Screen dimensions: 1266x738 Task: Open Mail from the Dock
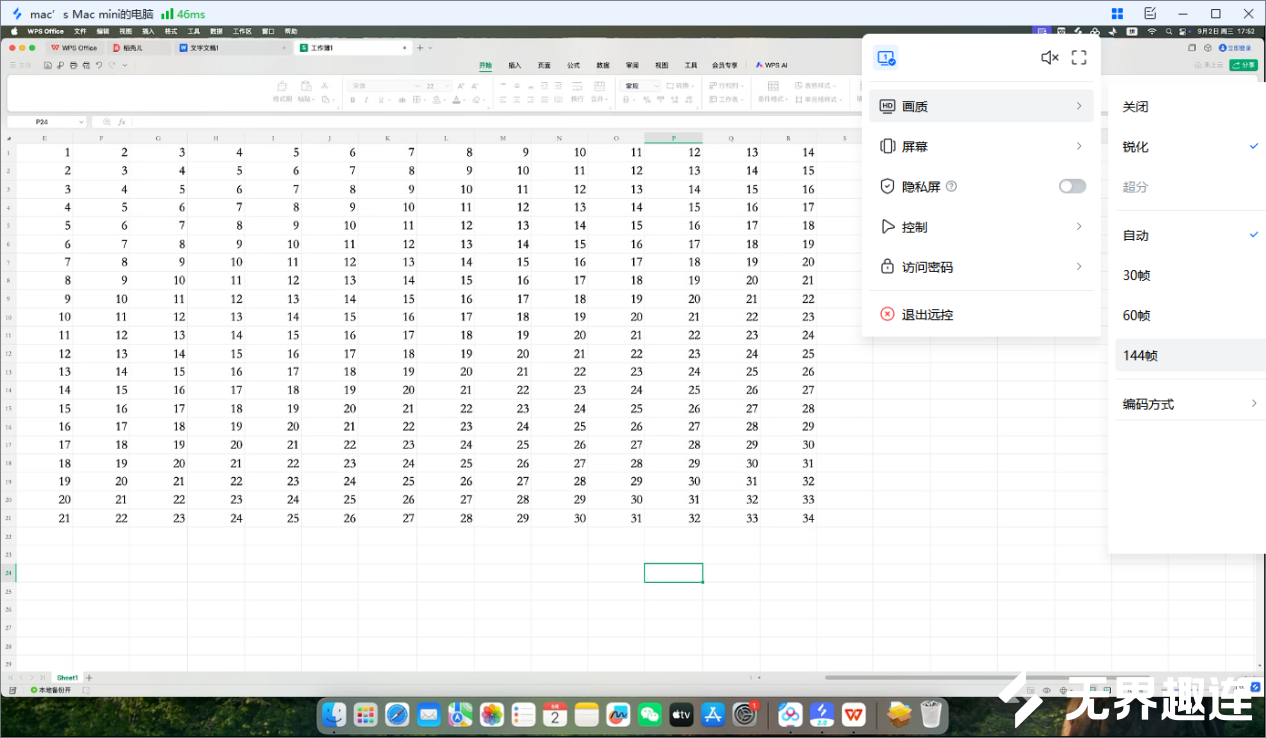[429, 714]
